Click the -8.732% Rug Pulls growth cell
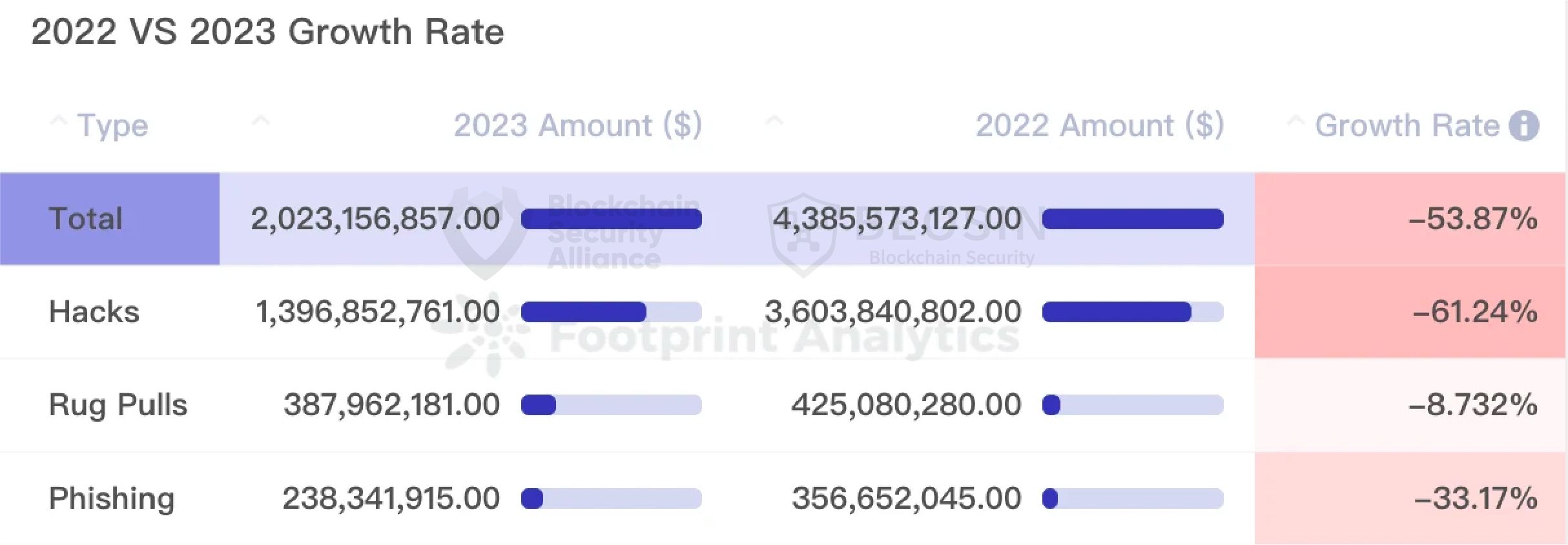 tap(1472, 405)
